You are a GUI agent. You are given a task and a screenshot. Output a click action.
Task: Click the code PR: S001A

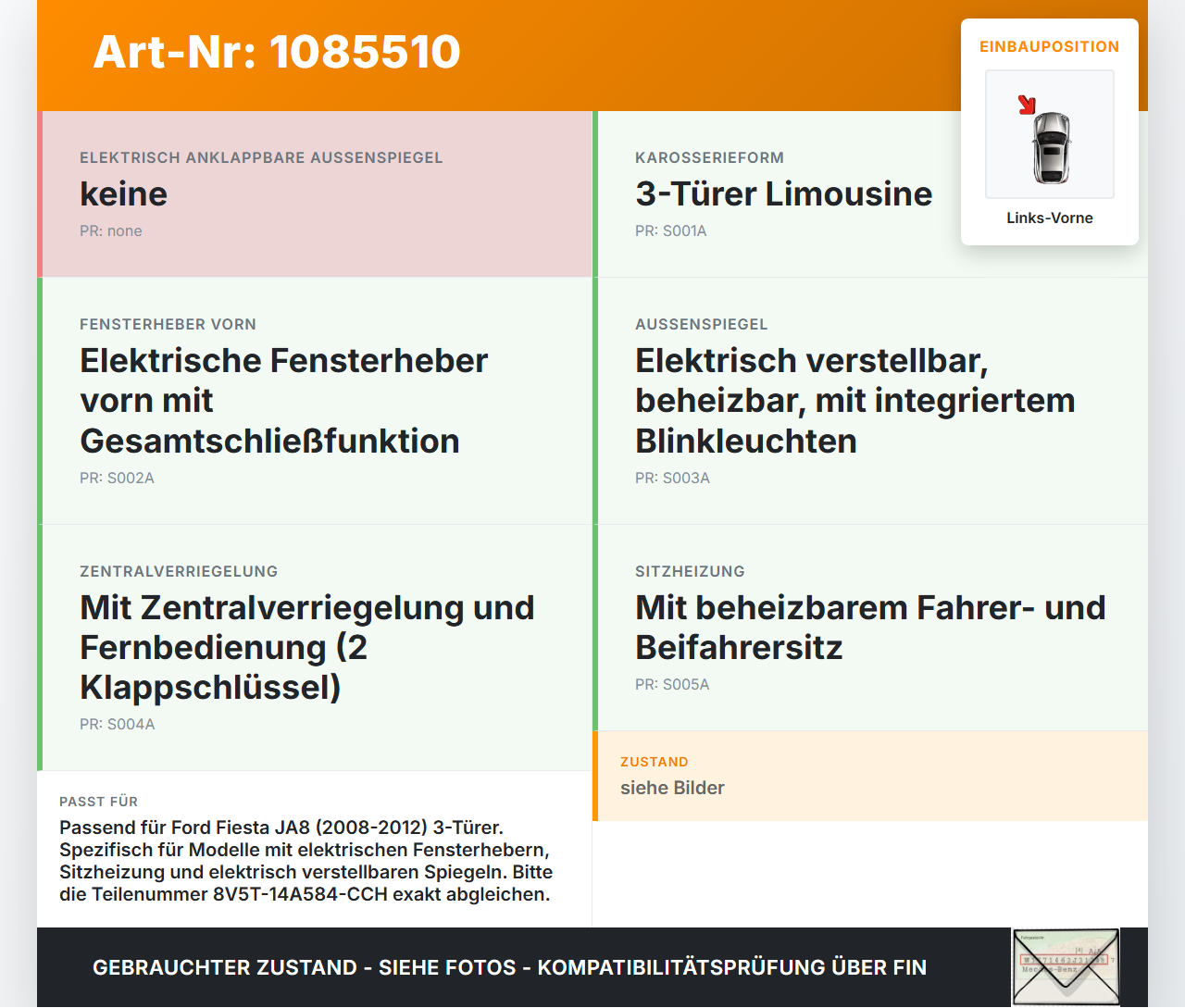[x=671, y=230]
